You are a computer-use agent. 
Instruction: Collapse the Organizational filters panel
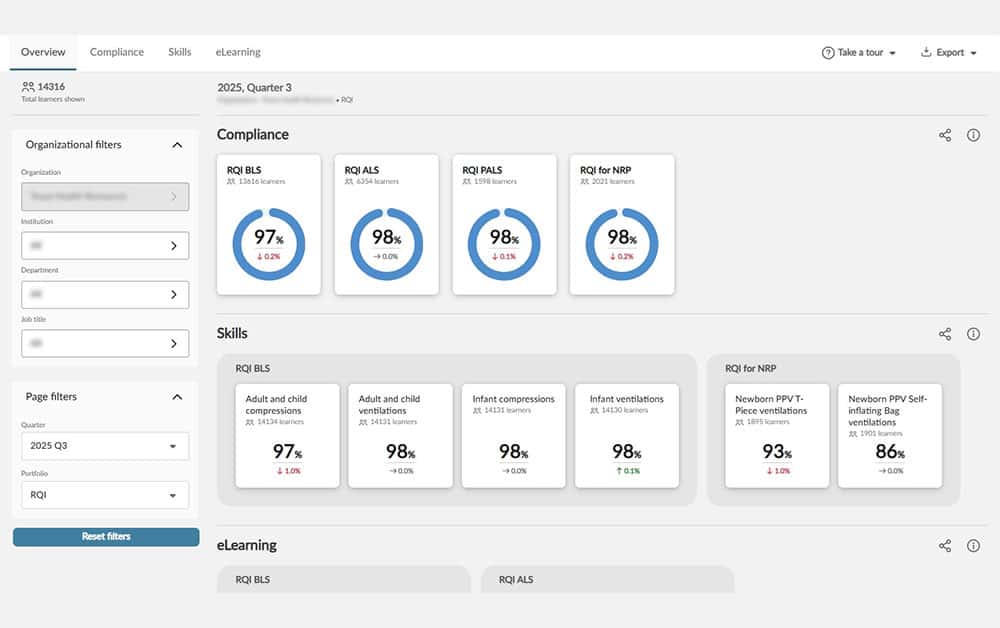(x=177, y=145)
